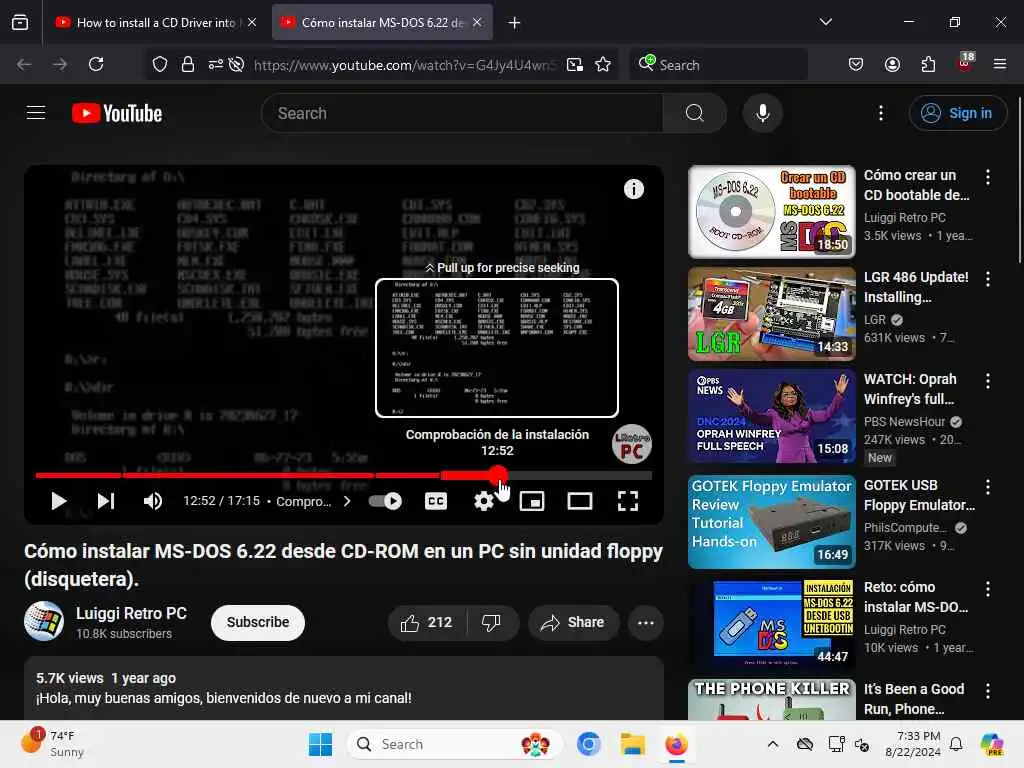Open the Share dialog
The height and width of the screenshot is (768, 1024).
tap(573, 622)
